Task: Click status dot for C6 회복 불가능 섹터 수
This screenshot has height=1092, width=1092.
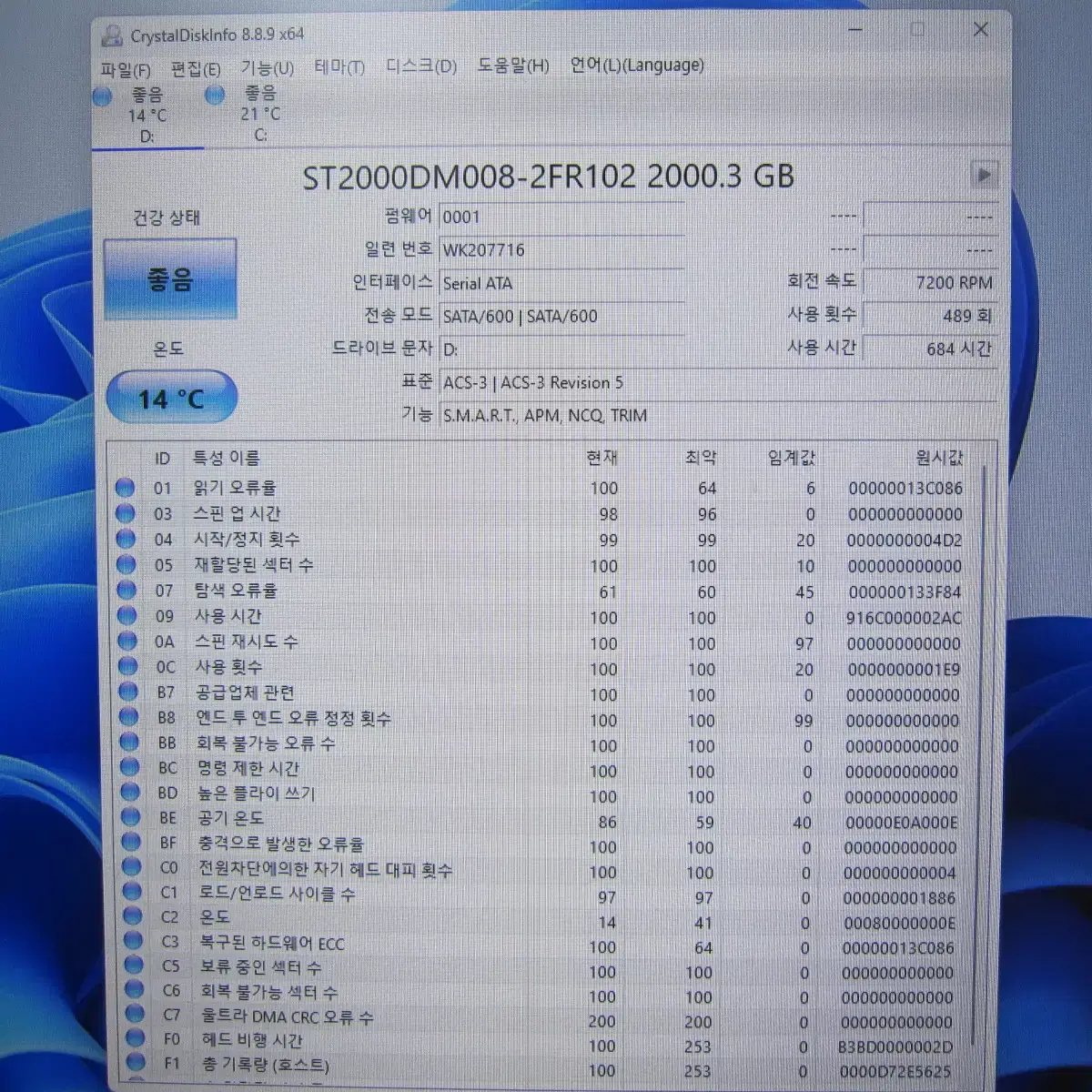Action: (135, 991)
